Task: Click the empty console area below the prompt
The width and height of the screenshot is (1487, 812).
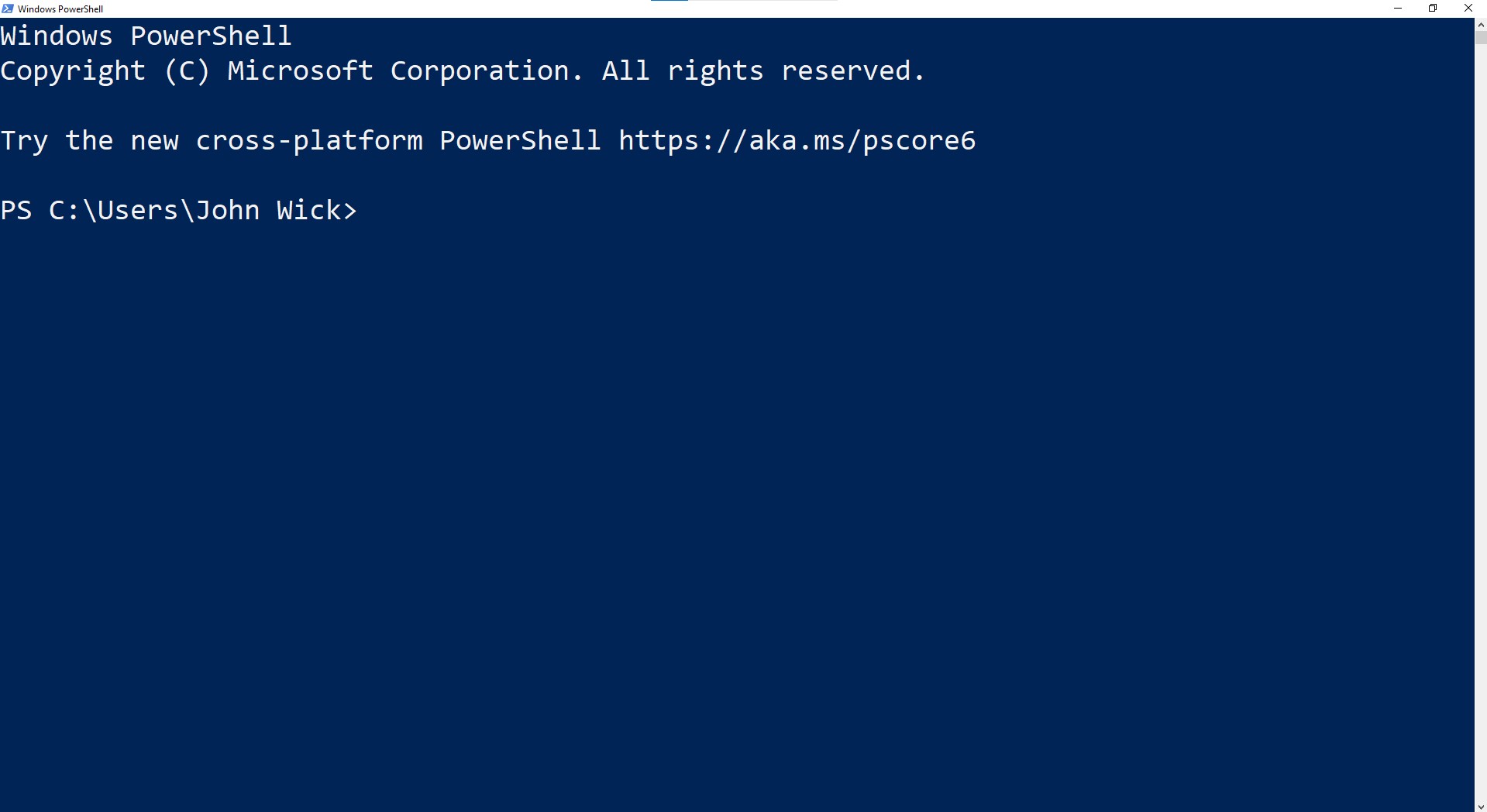Action: click(697, 504)
